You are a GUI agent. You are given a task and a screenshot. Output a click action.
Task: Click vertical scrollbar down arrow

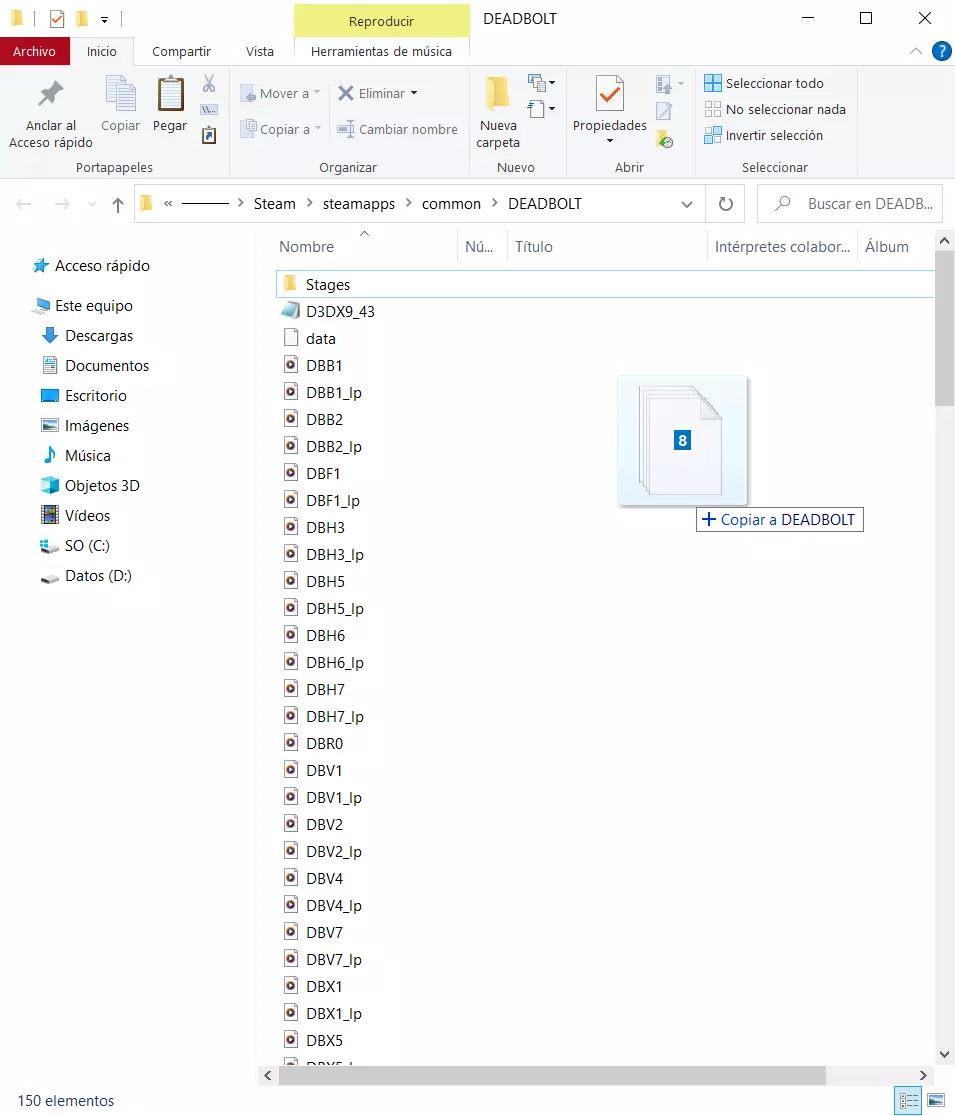(x=944, y=1055)
